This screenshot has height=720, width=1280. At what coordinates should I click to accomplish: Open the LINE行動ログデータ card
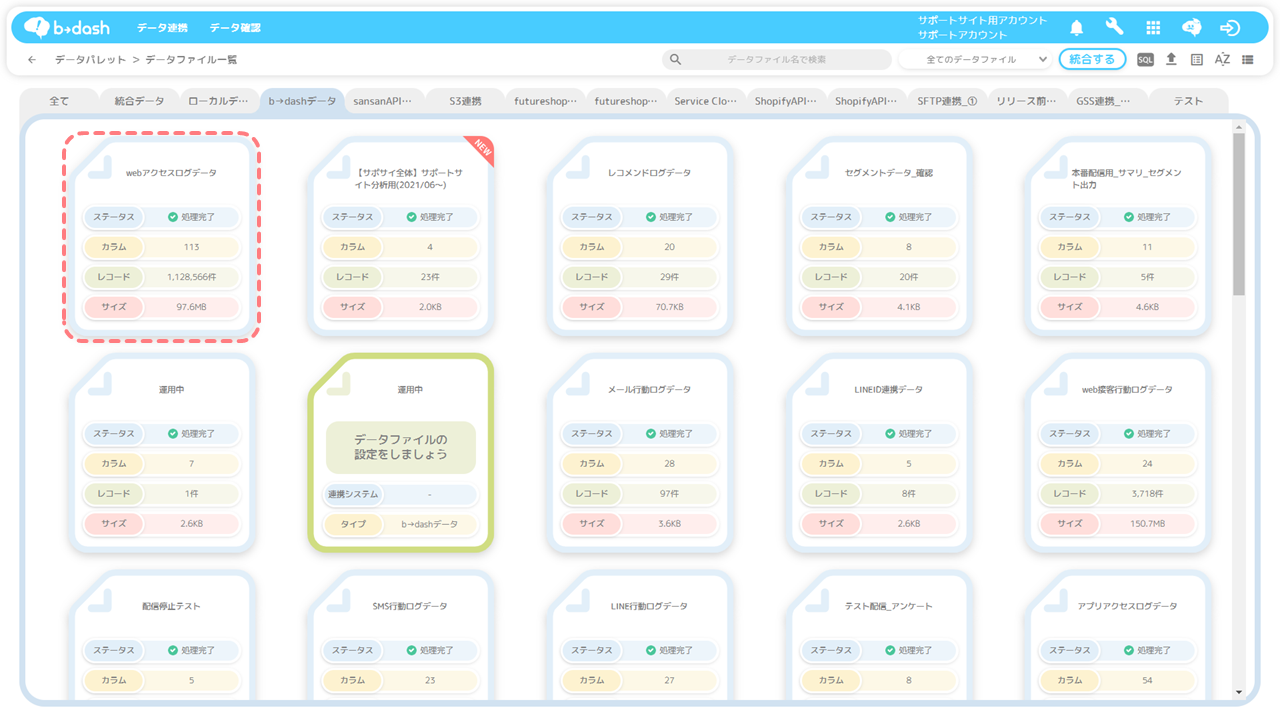point(640,637)
